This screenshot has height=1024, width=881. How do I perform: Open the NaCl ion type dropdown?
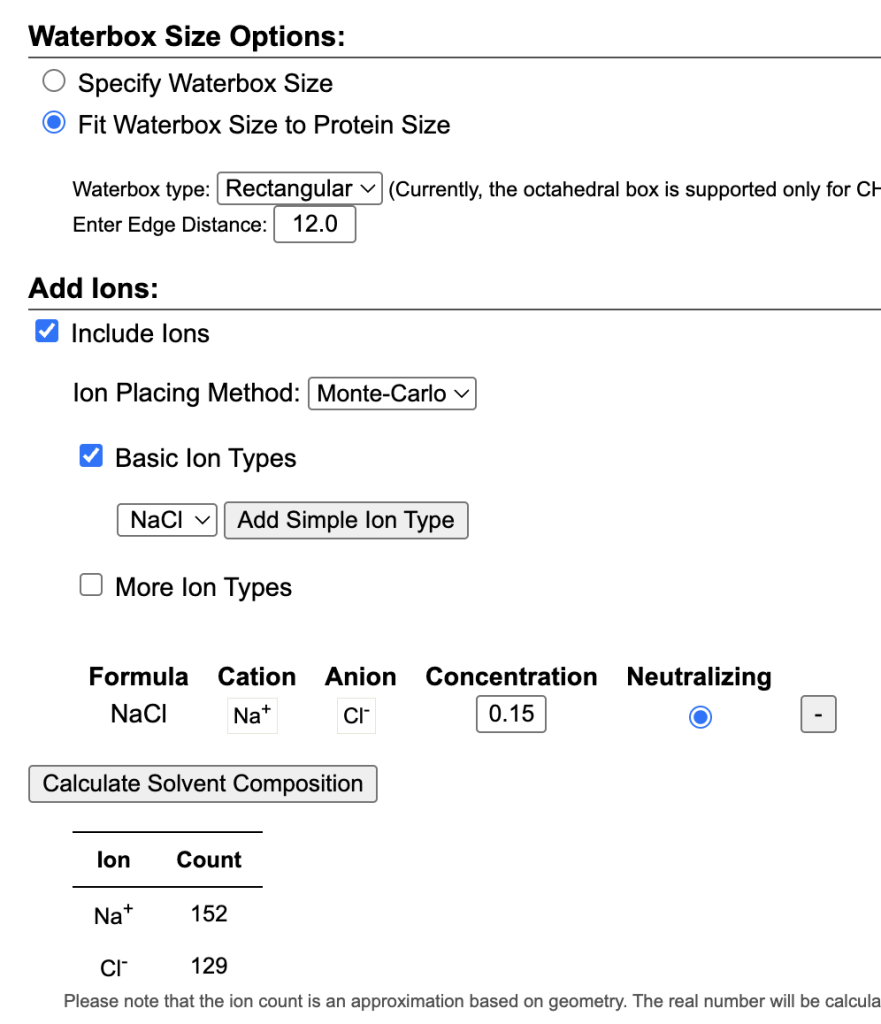[x=167, y=520]
